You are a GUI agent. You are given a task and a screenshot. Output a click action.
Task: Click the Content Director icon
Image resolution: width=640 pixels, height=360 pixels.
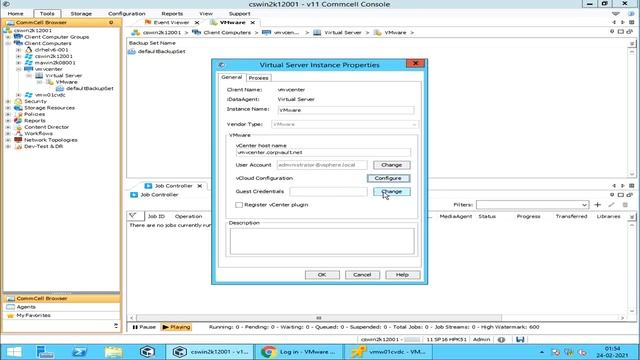(18, 127)
